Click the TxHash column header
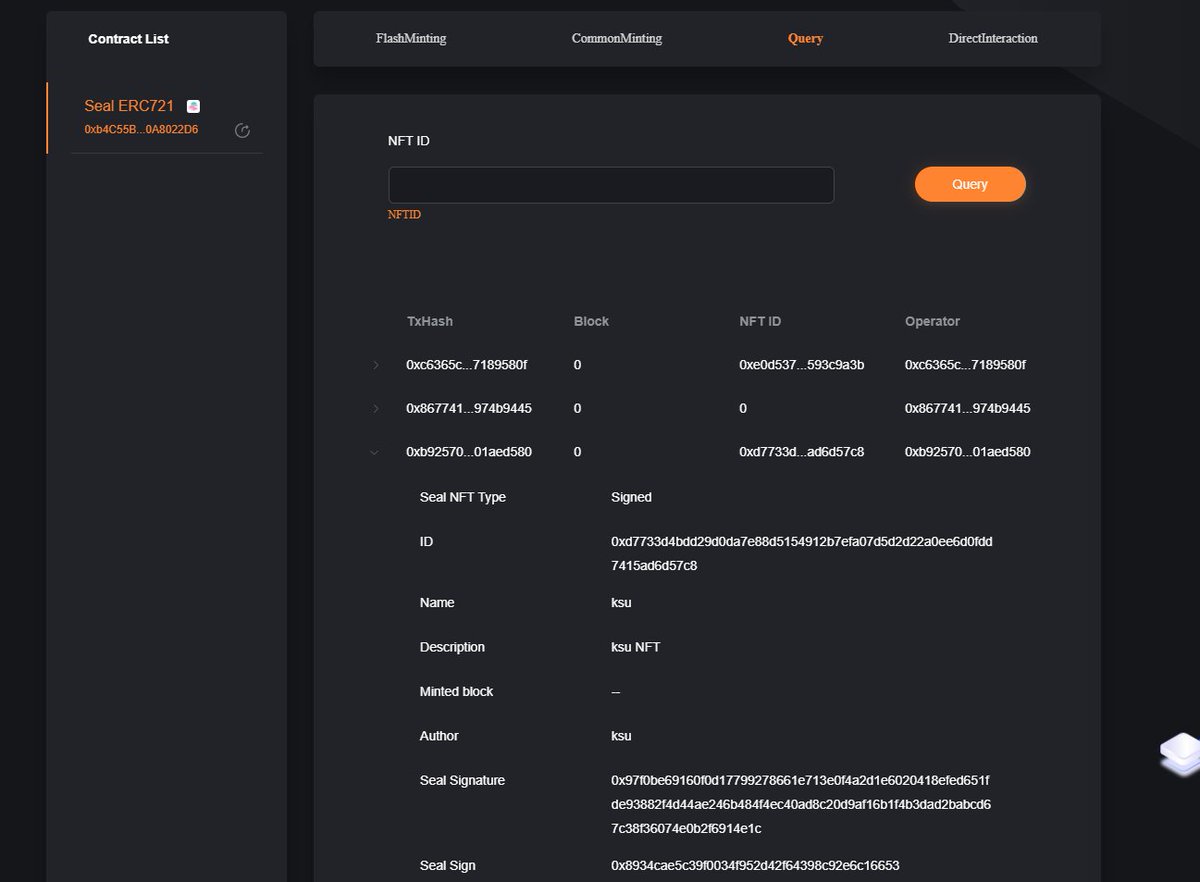Image resolution: width=1200 pixels, height=882 pixels. pyautogui.click(x=430, y=322)
